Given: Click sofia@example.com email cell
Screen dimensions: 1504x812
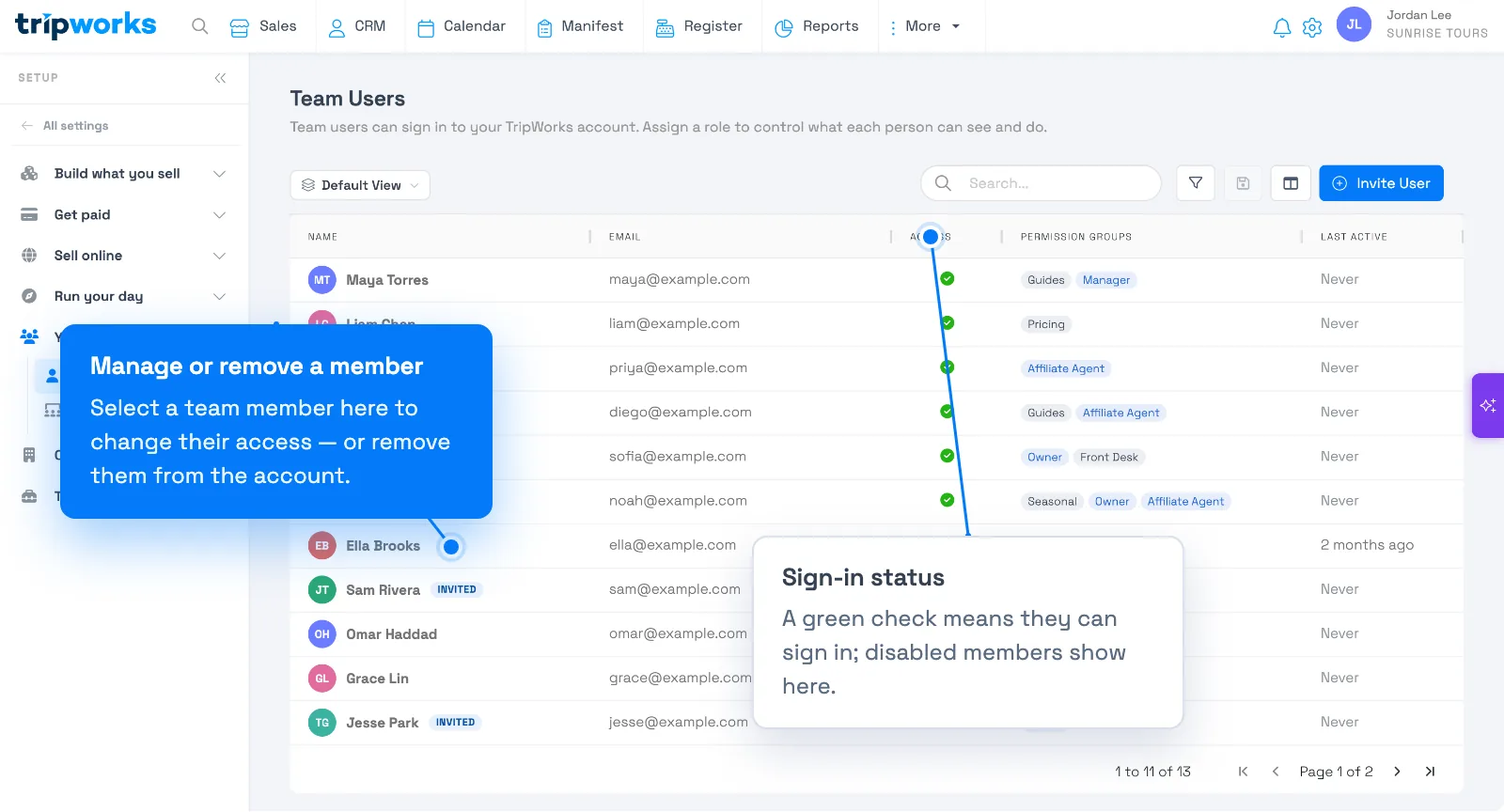Looking at the screenshot, I should pos(677,457).
